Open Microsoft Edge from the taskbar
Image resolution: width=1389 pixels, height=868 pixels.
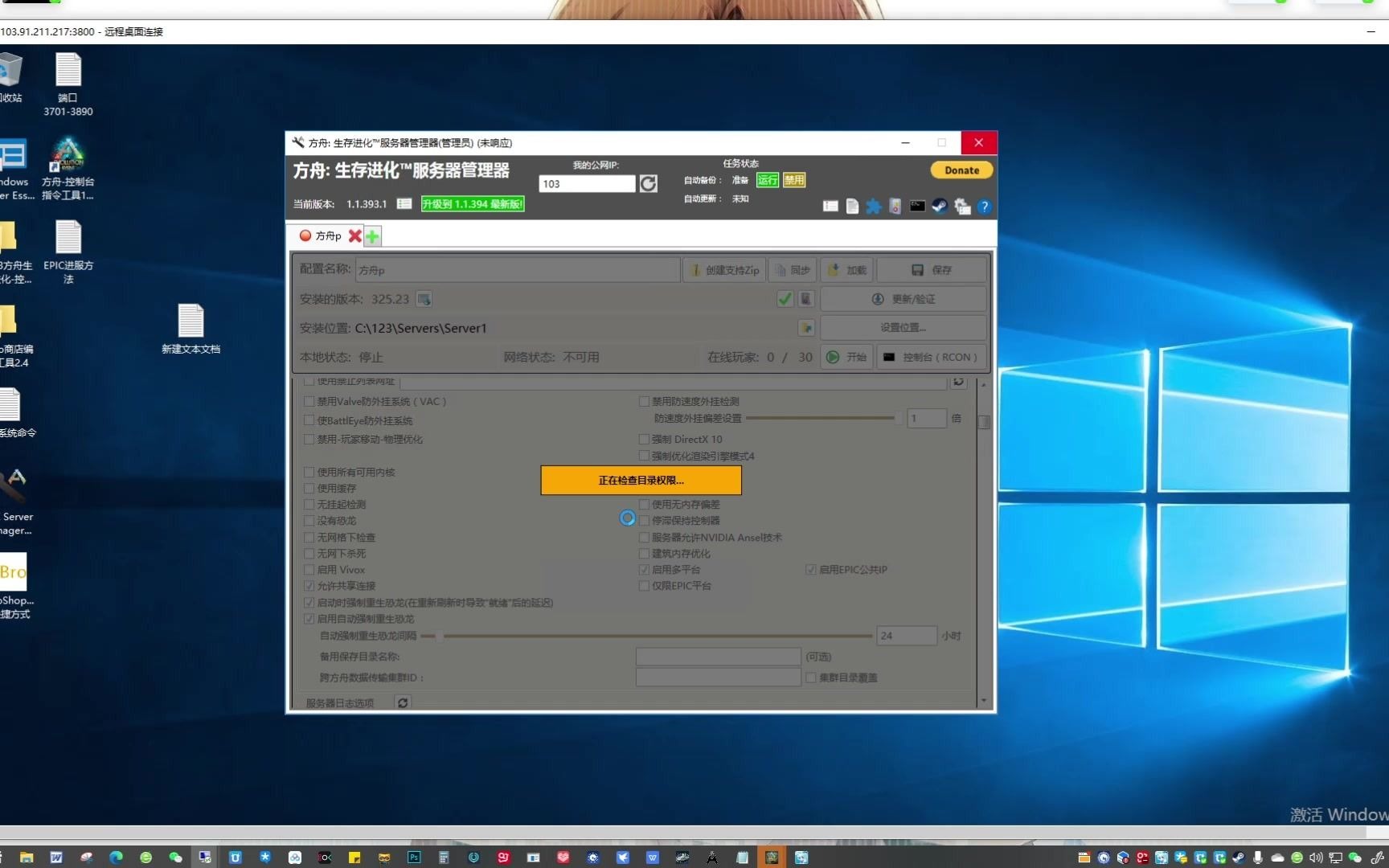pyautogui.click(x=116, y=858)
